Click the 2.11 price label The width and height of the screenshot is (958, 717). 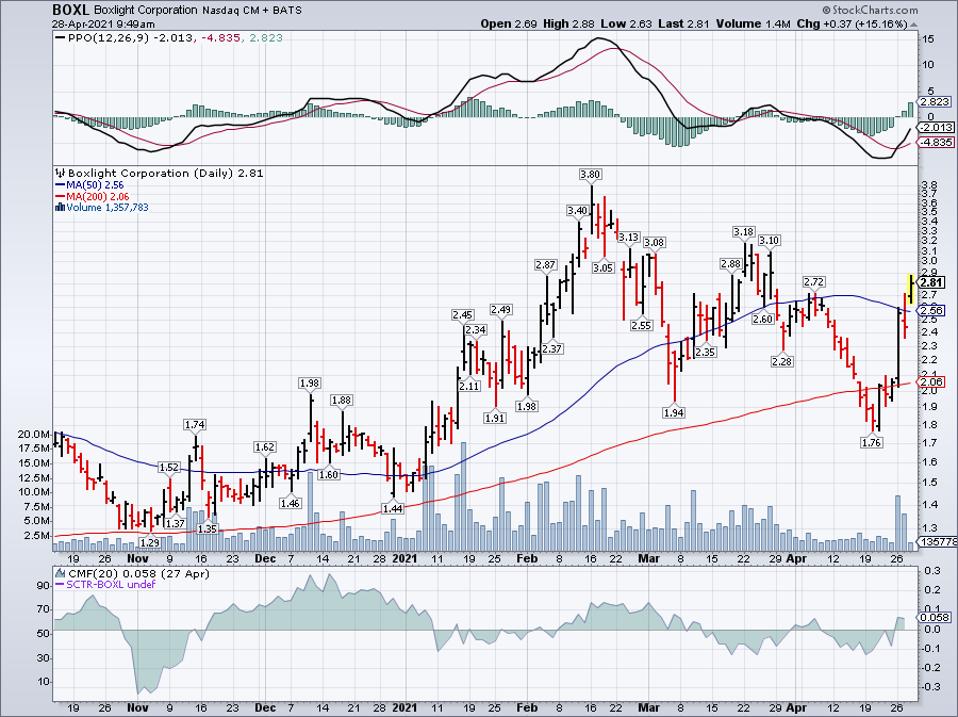coord(469,386)
